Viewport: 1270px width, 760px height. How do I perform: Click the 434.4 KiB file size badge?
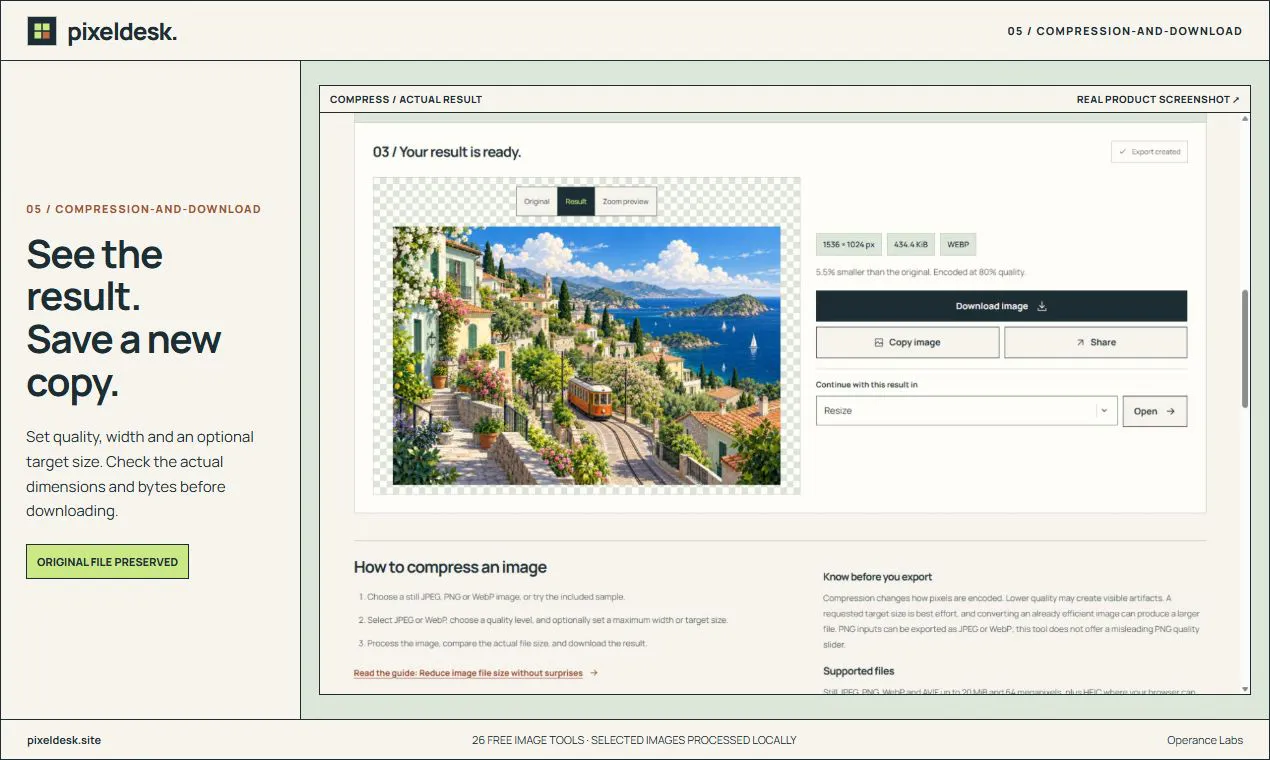(909, 244)
